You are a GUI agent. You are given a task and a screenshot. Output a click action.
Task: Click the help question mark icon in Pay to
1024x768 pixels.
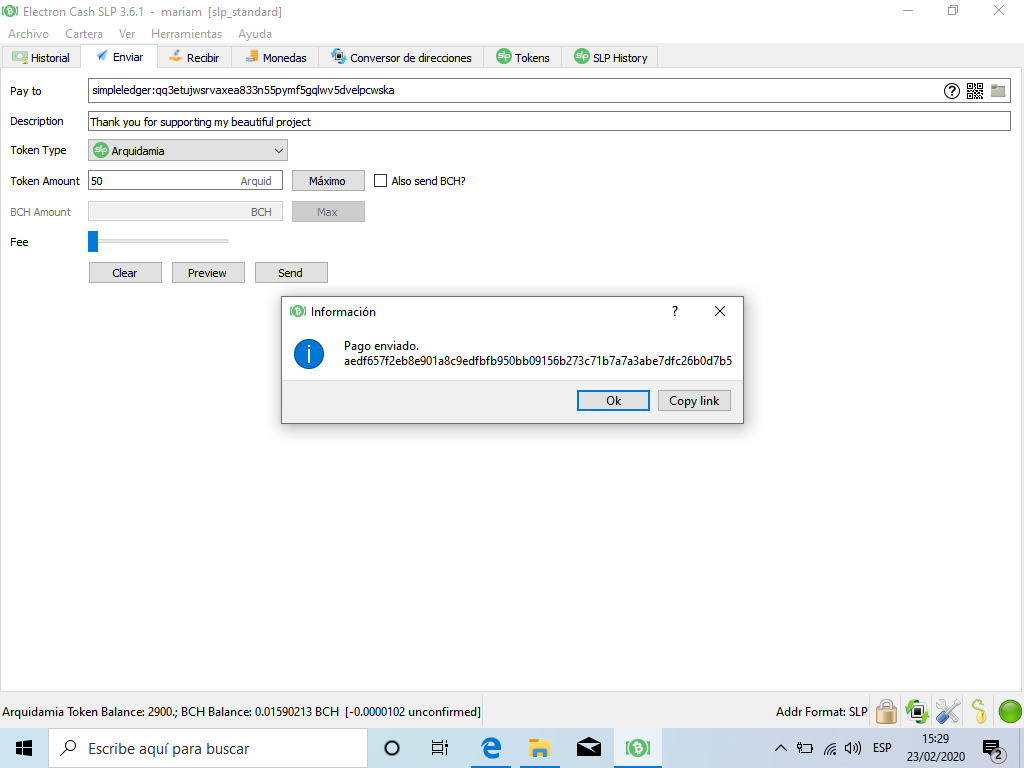tap(952, 91)
